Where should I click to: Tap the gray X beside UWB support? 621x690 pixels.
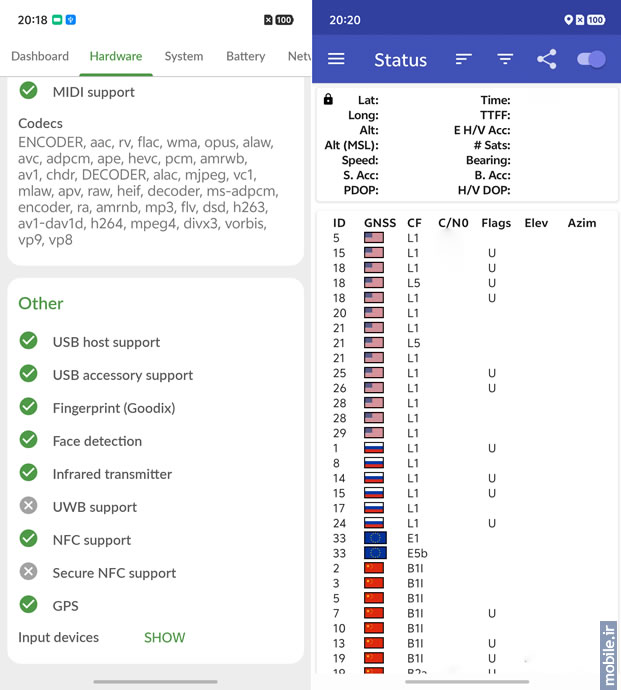click(29, 507)
